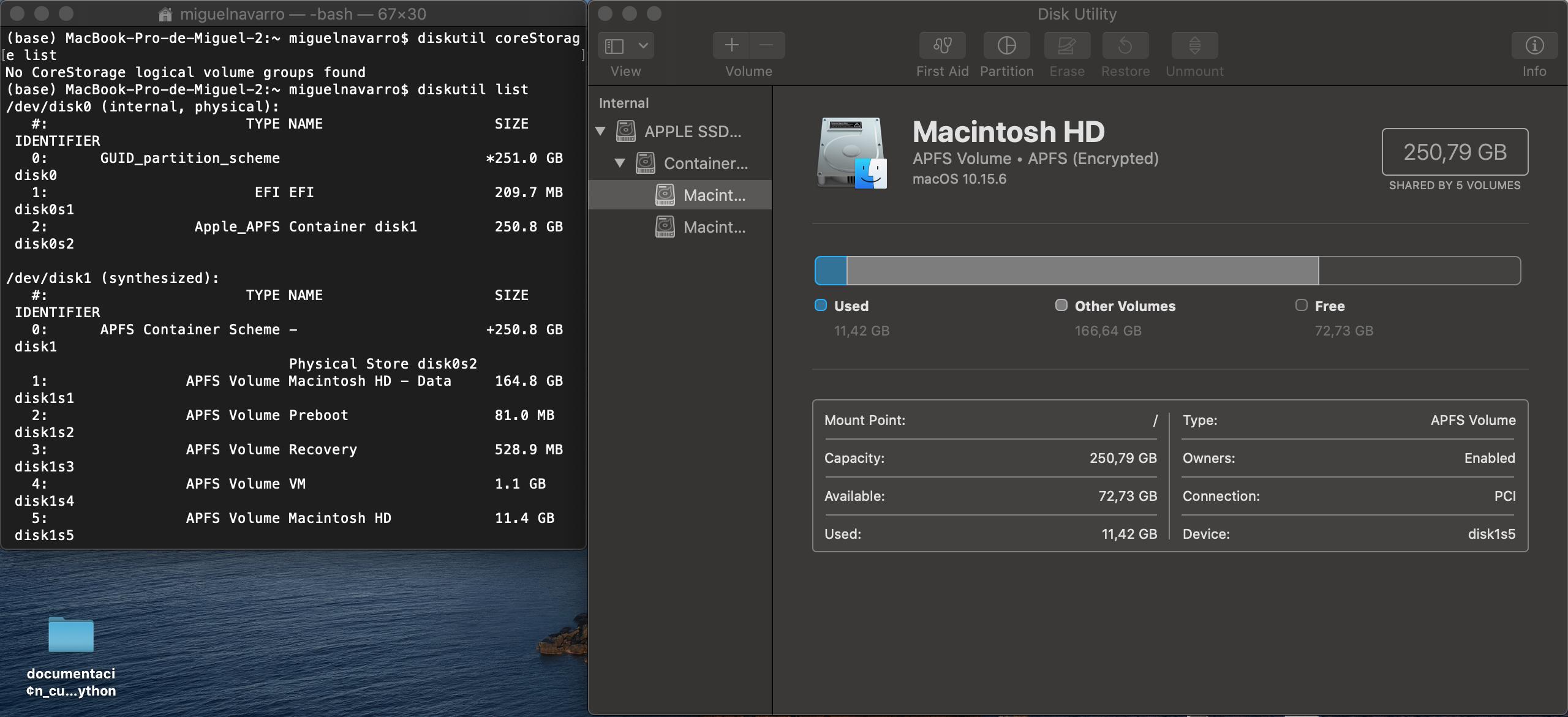The width and height of the screenshot is (1568, 717).
Task: Click the 'SHARED BY 5 VOLUMES' label
Action: coord(1455,185)
